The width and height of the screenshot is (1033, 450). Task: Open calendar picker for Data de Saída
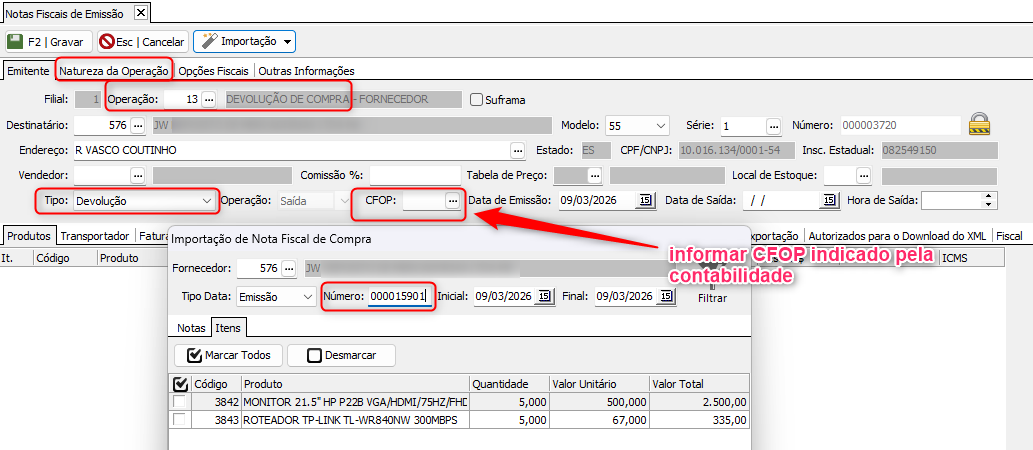828,200
